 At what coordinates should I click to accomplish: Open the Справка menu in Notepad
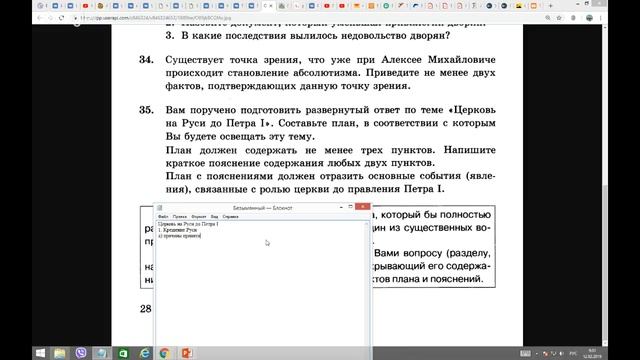tap(230, 216)
